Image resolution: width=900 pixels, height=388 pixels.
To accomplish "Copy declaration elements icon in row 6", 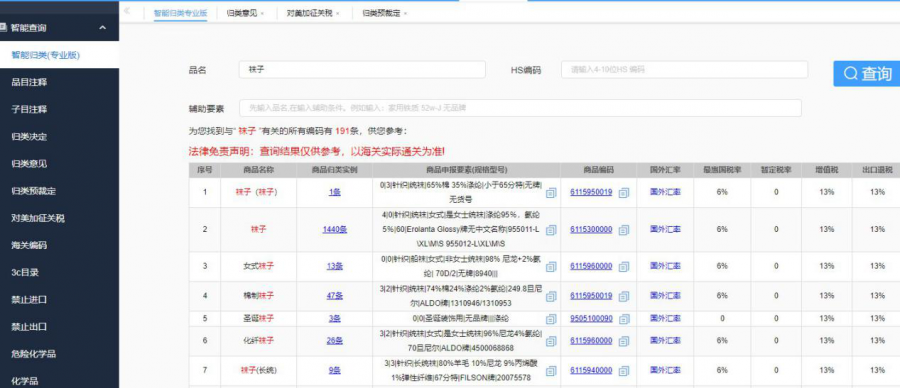I will (x=551, y=341).
